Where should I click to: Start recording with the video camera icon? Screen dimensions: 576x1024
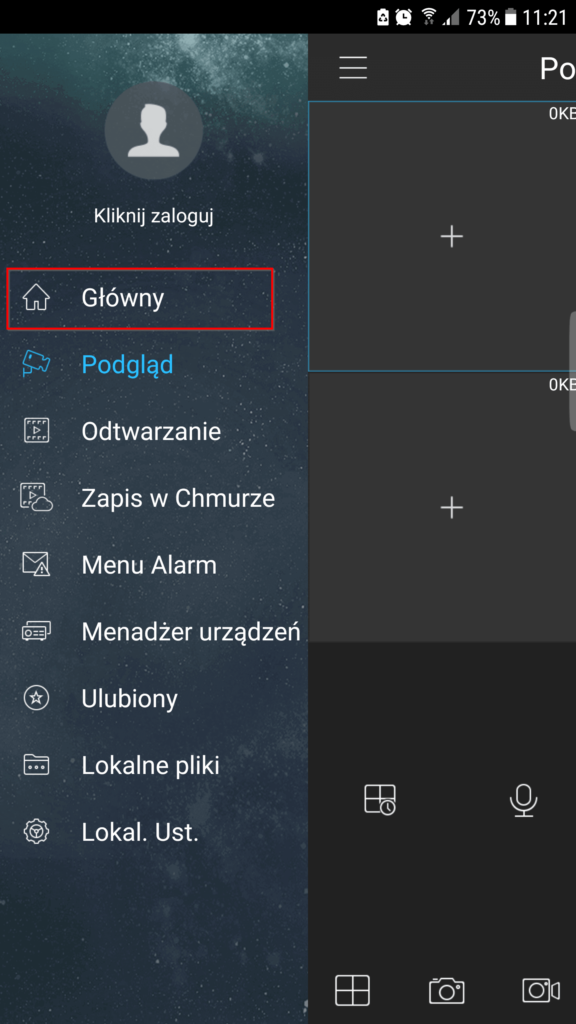point(539,990)
